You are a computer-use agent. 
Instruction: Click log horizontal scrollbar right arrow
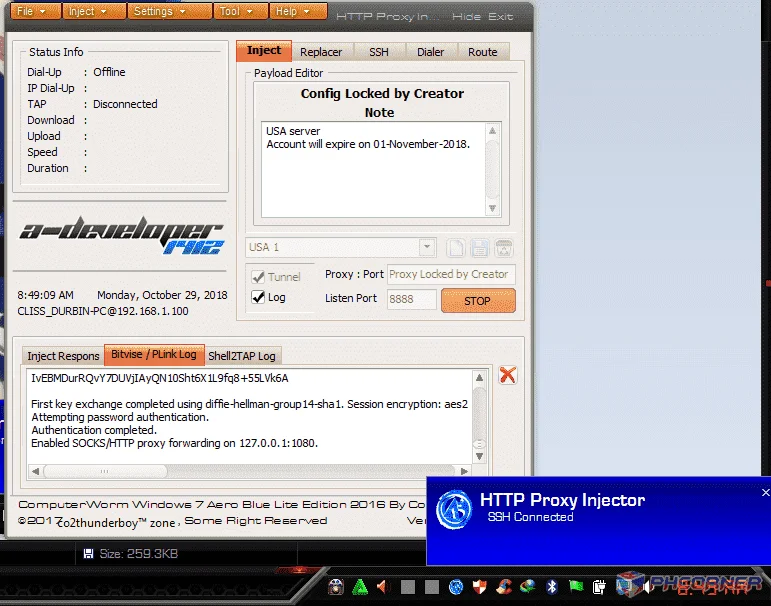pyautogui.click(x=464, y=471)
